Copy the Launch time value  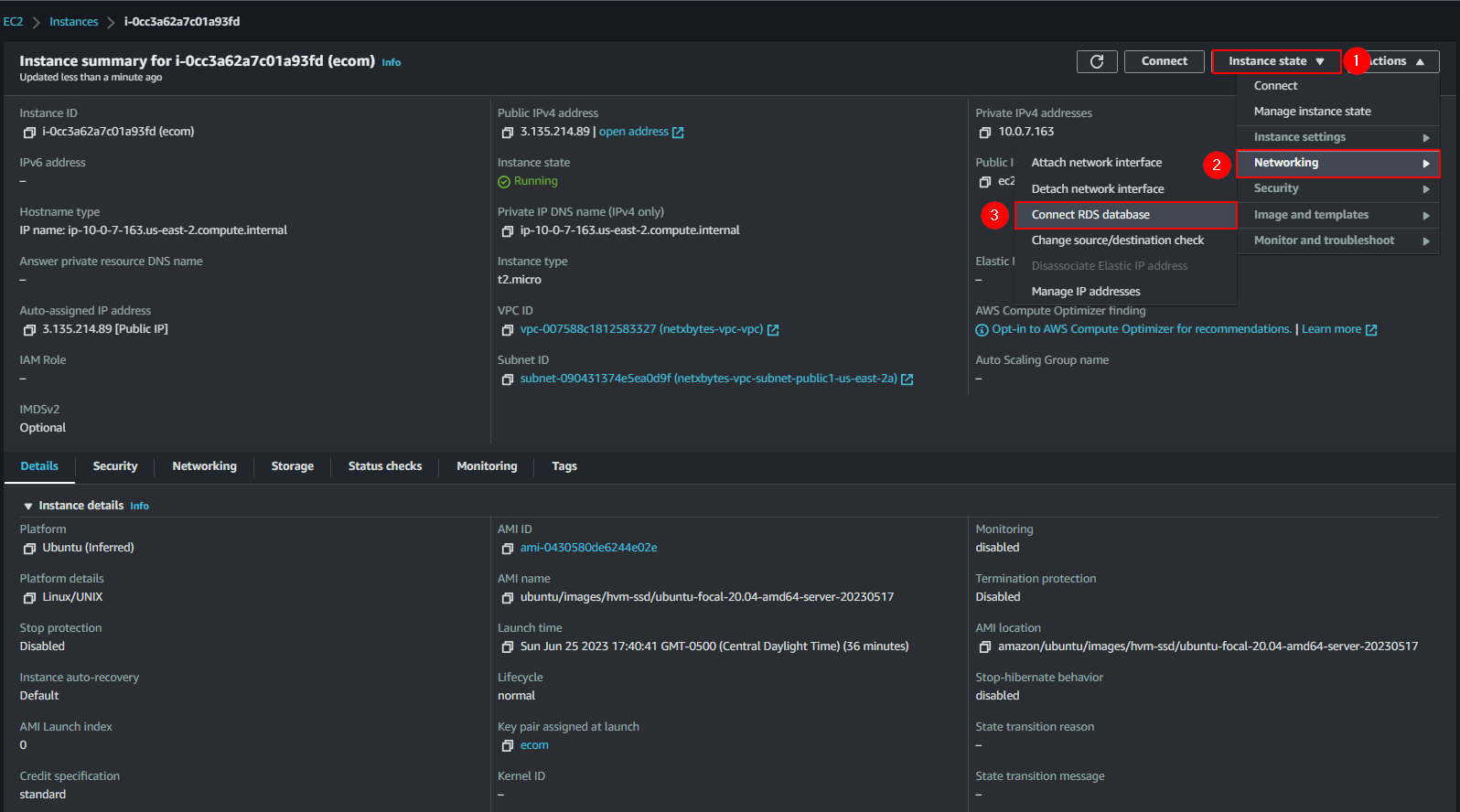(x=508, y=647)
